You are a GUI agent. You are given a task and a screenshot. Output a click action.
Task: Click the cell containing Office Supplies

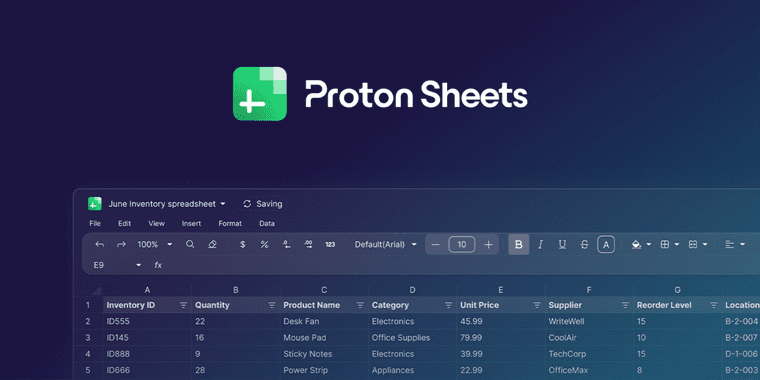(412, 337)
